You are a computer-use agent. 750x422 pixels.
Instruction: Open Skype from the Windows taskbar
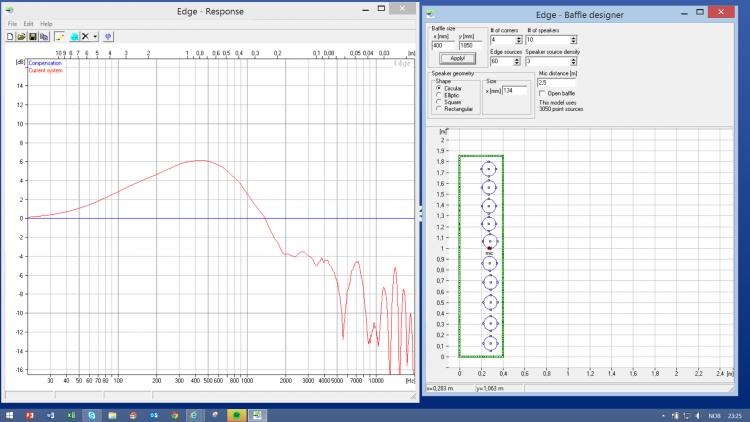click(x=92, y=413)
